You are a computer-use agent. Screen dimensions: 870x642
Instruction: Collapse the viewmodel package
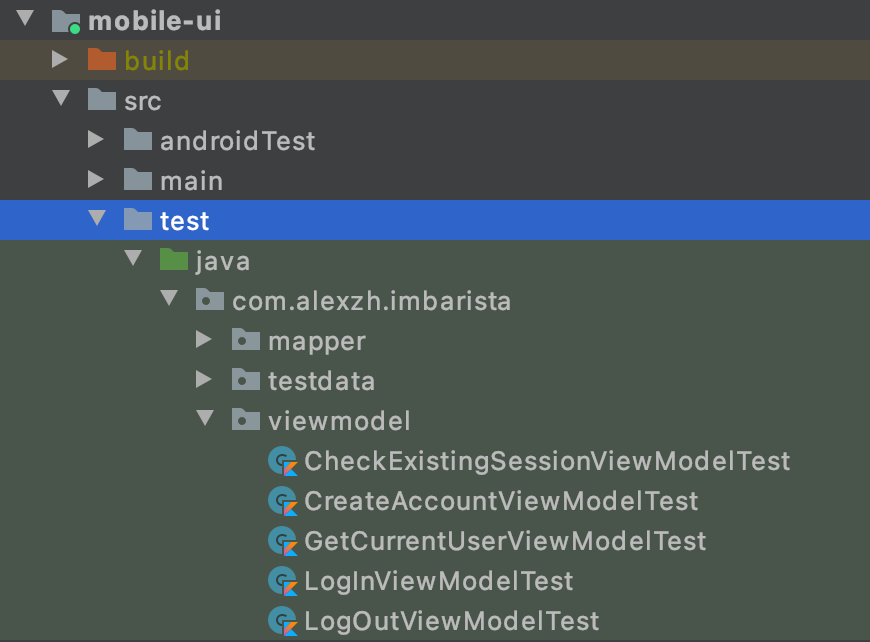pos(205,420)
